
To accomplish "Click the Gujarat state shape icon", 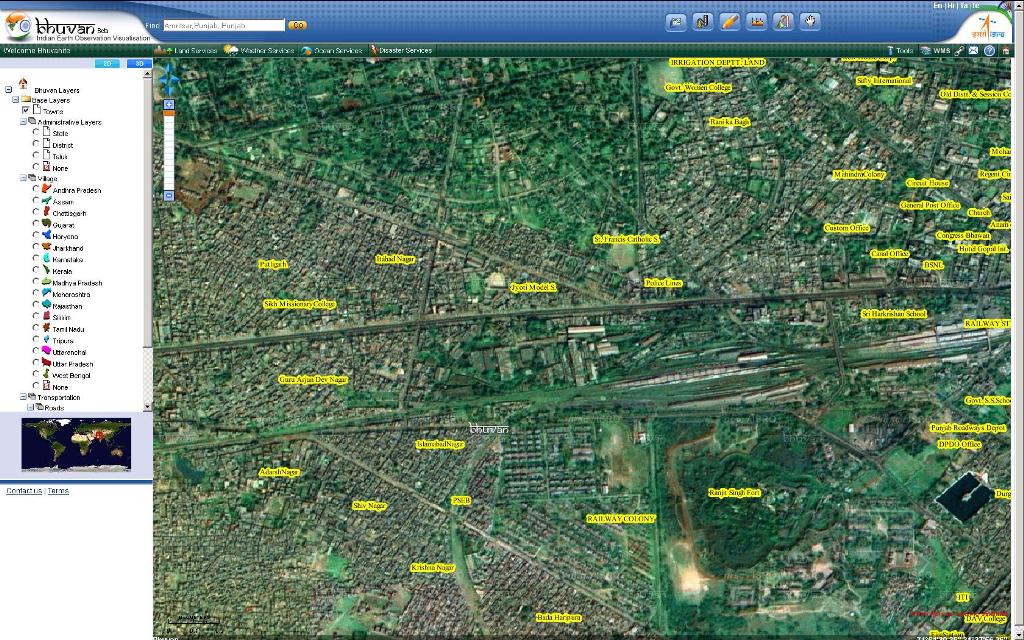I will point(46,224).
